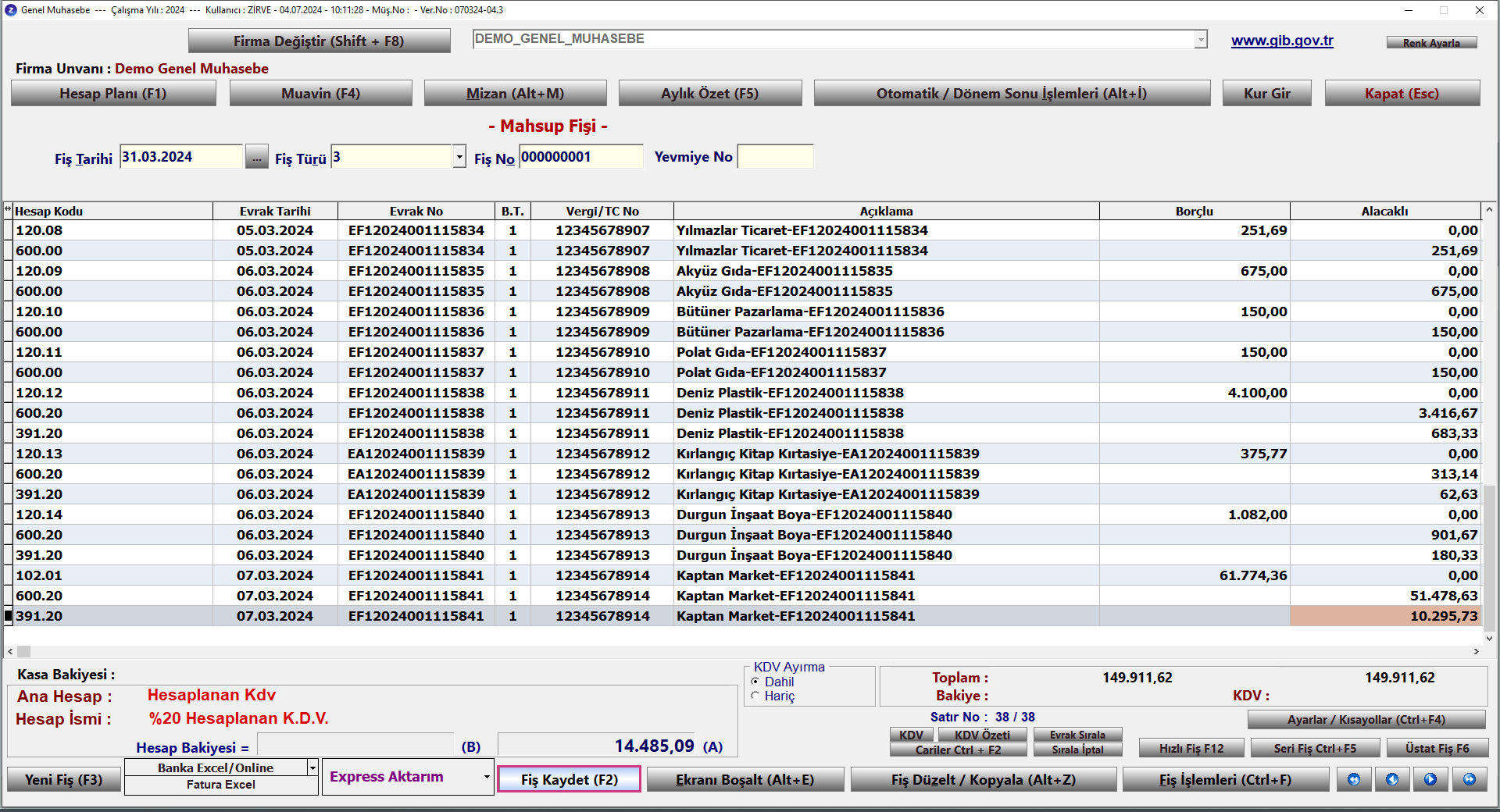Click Fiş İşlemleri (Ctrl+F)

[1225, 779]
